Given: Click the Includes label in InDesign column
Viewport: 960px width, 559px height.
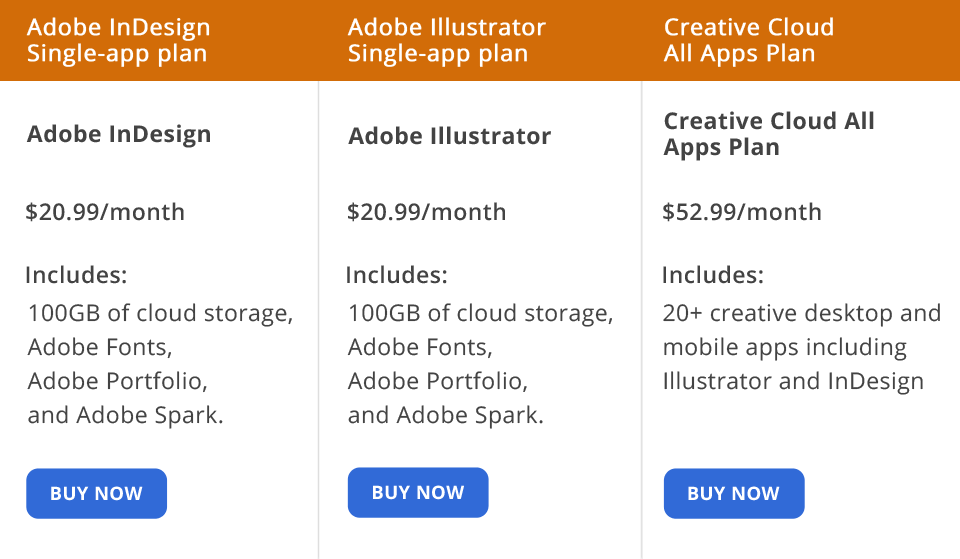Looking at the screenshot, I should click(x=76, y=275).
